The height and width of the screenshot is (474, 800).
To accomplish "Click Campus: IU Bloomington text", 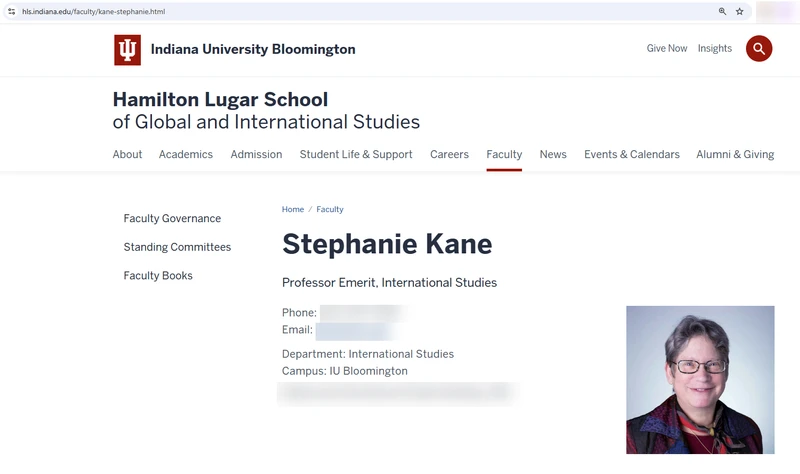I will 344,371.
